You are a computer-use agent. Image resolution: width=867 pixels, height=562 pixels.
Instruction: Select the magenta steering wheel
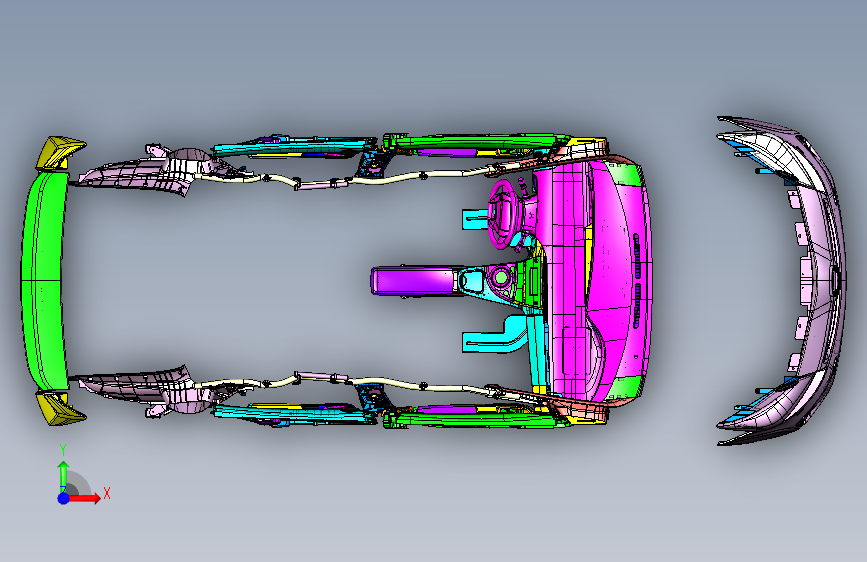point(503,213)
